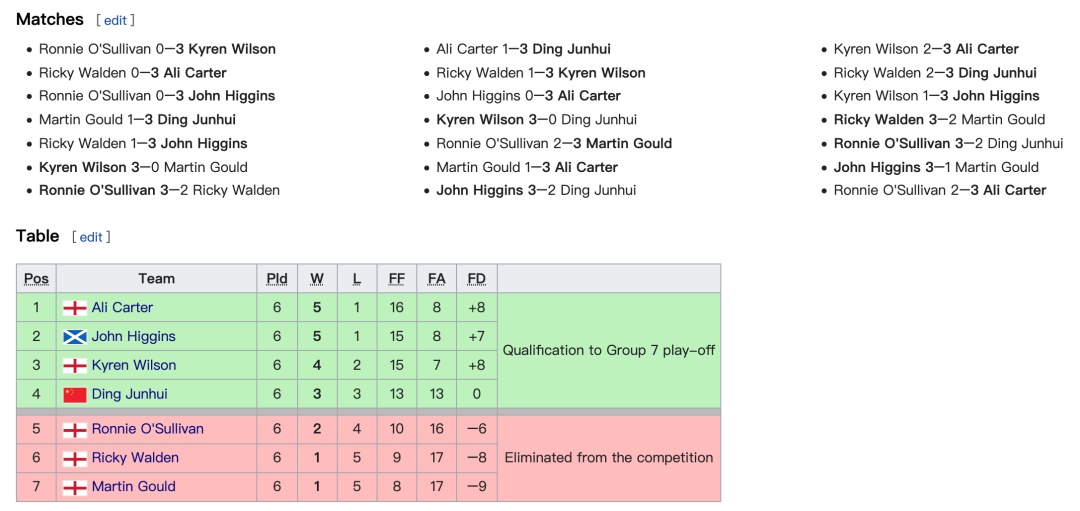The height and width of the screenshot is (511, 1080).
Task: Click the Pld column header
Action: click(277, 279)
